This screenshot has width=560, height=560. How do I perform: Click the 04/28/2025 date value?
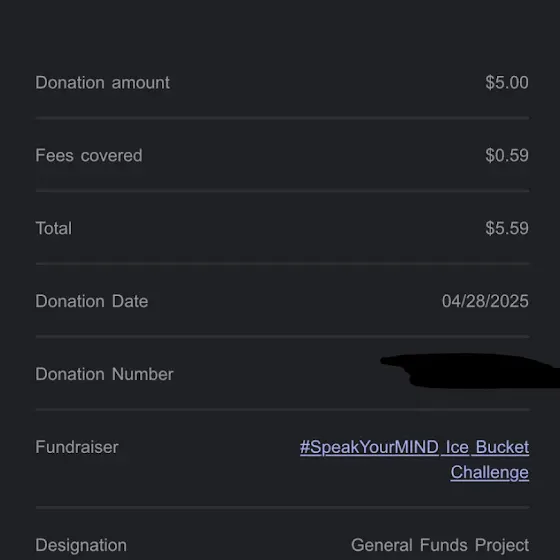[x=485, y=301]
